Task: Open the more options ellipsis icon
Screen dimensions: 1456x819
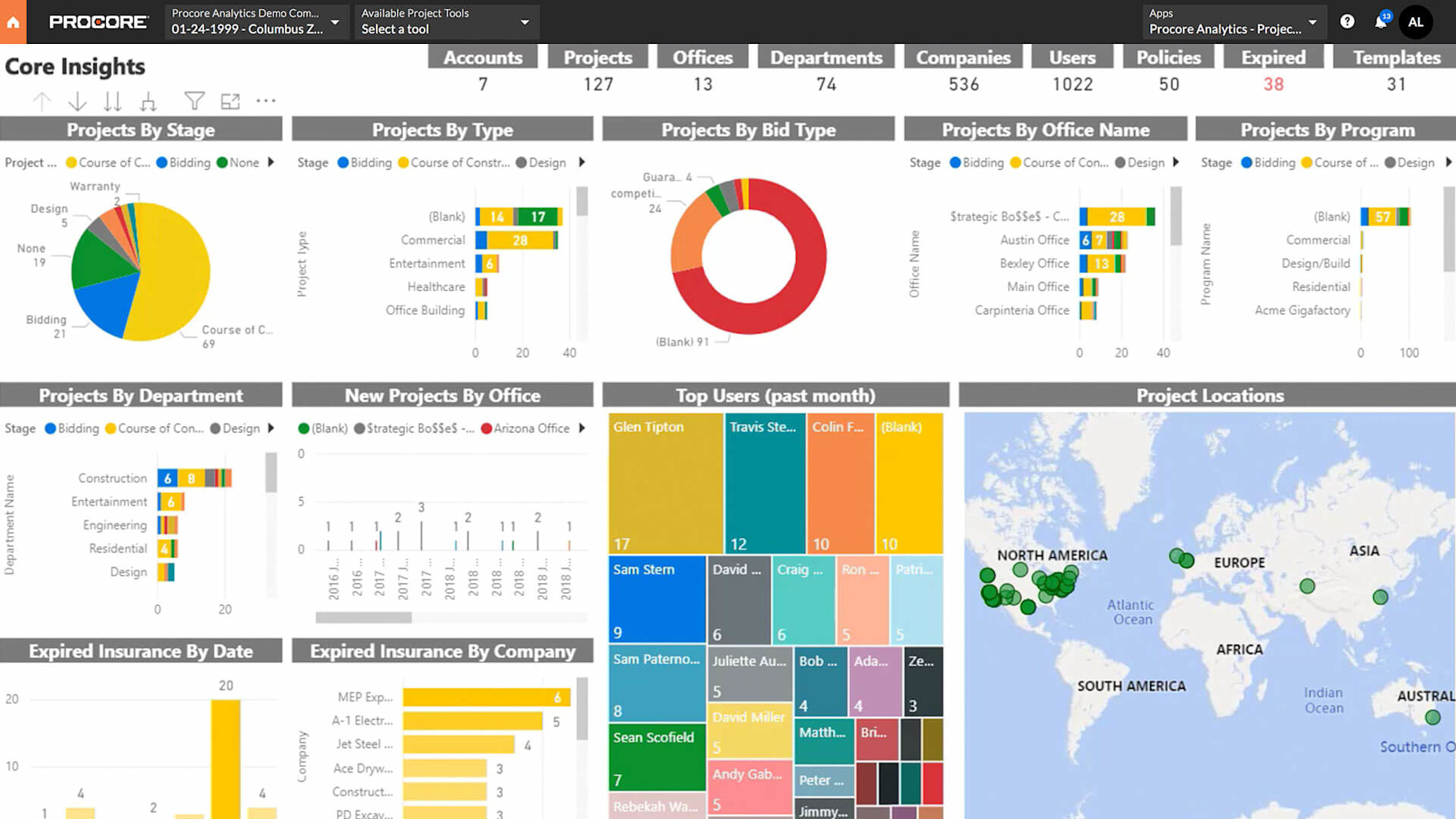Action: click(266, 101)
